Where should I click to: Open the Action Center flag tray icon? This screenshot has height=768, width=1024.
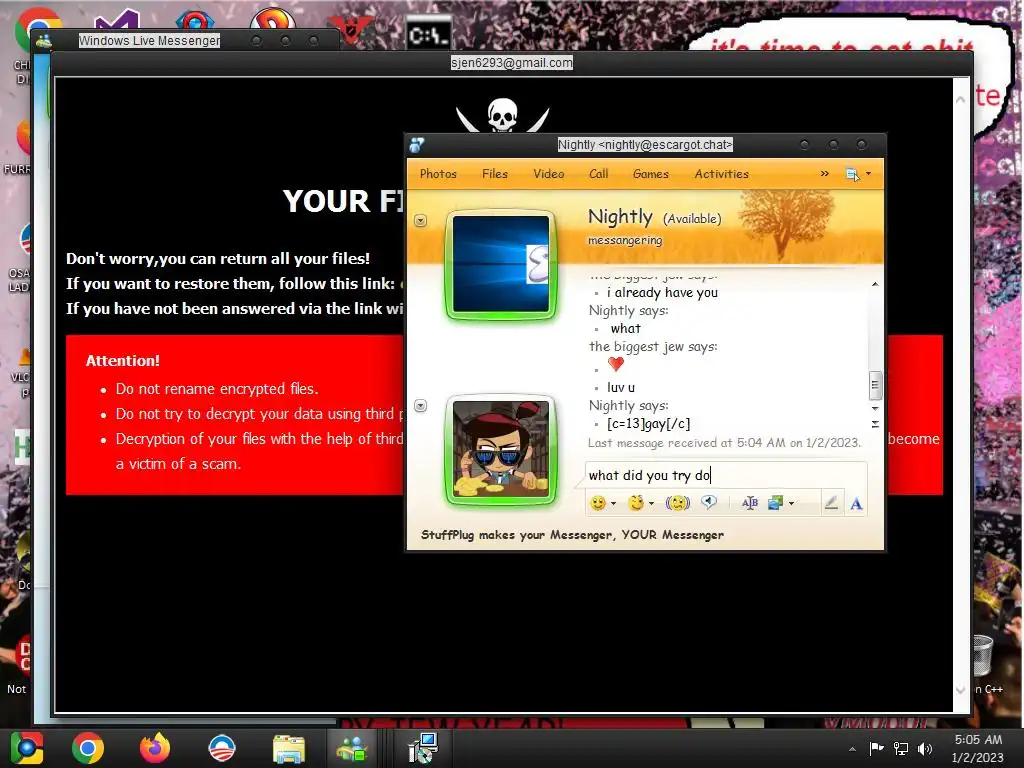click(876, 748)
